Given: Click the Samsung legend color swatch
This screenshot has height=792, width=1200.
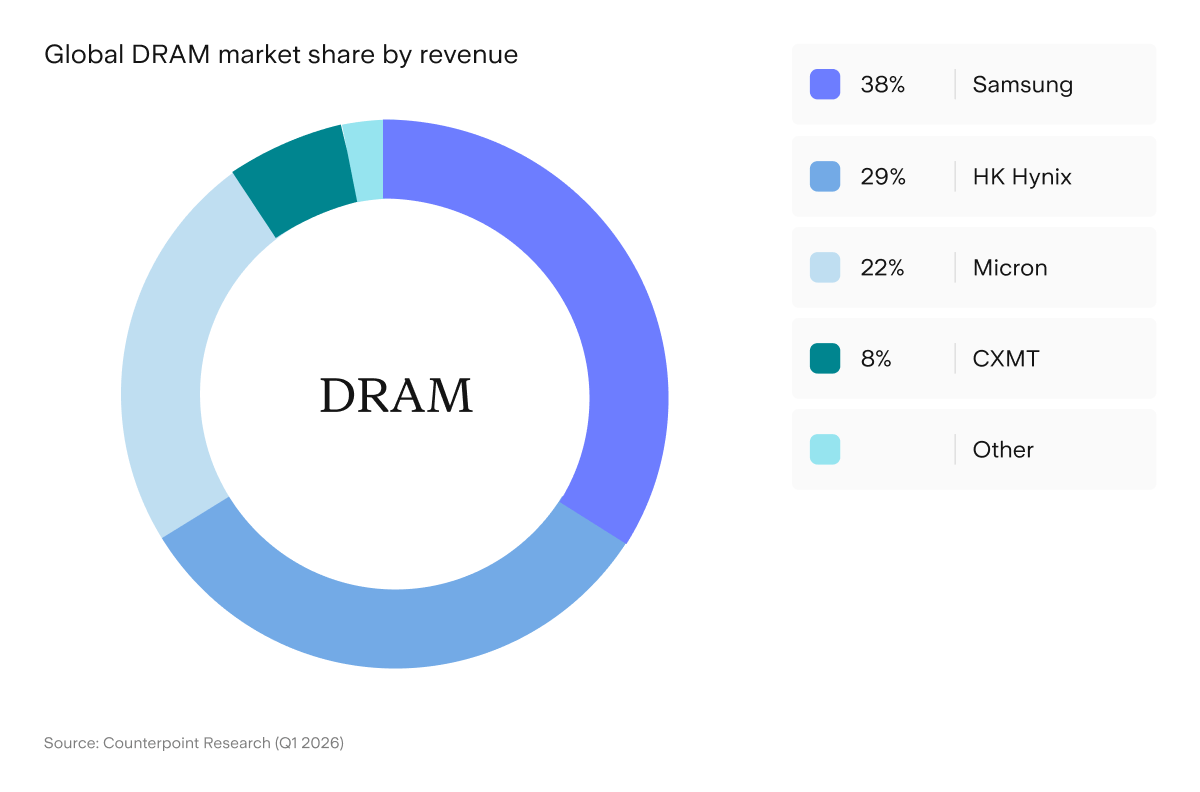Looking at the screenshot, I should coord(825,84).
